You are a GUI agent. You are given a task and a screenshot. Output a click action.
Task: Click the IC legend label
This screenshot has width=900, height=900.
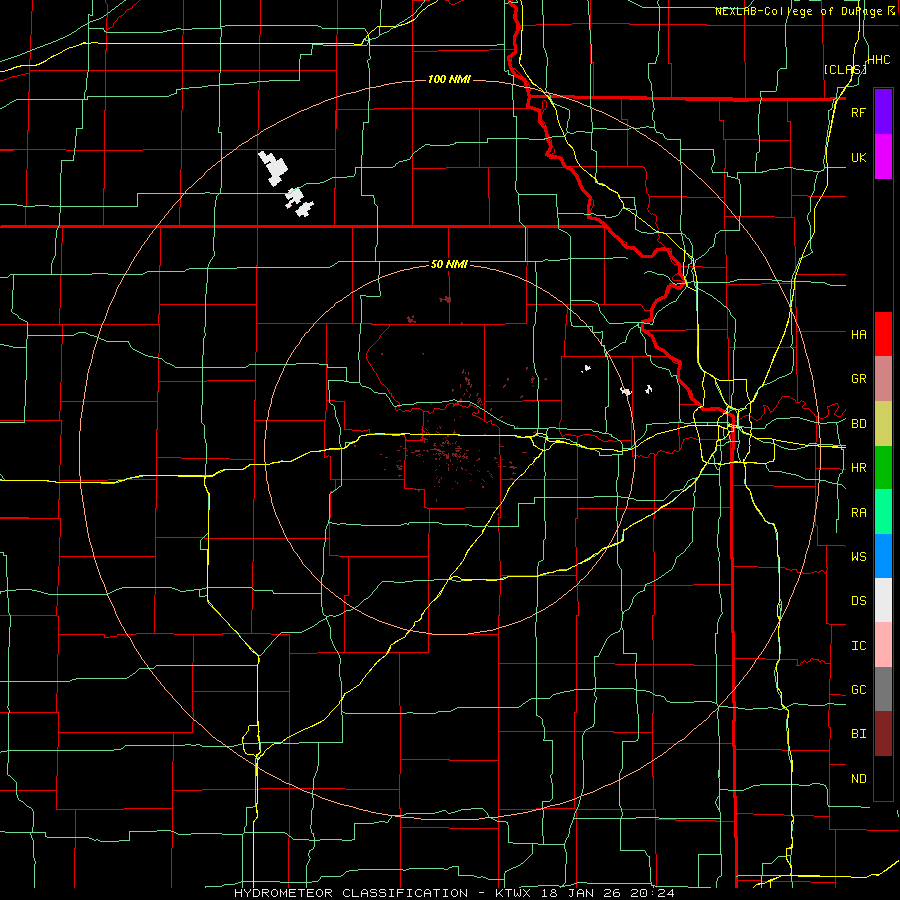[858, 646]
